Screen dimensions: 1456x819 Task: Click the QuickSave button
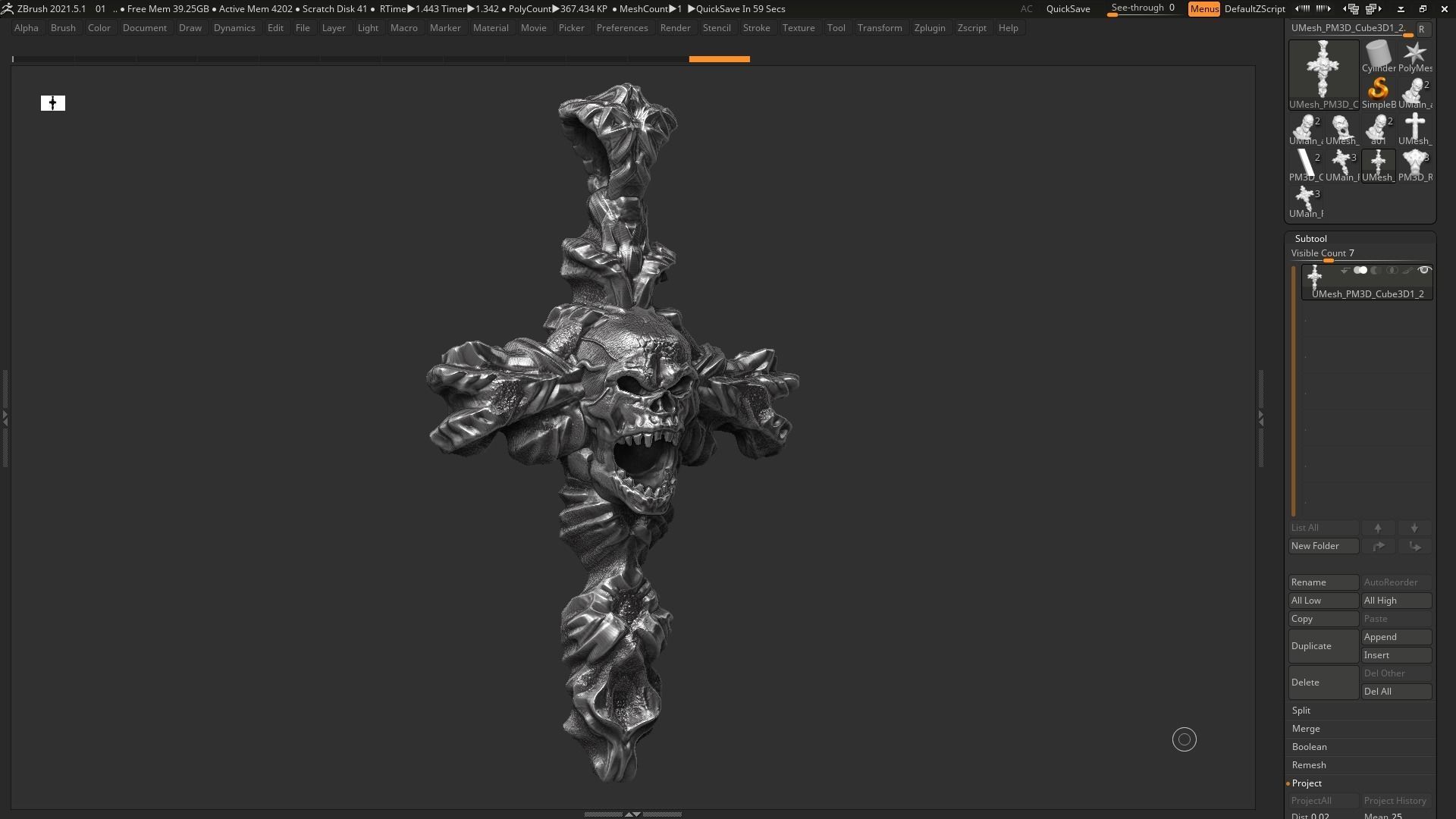1068,9
